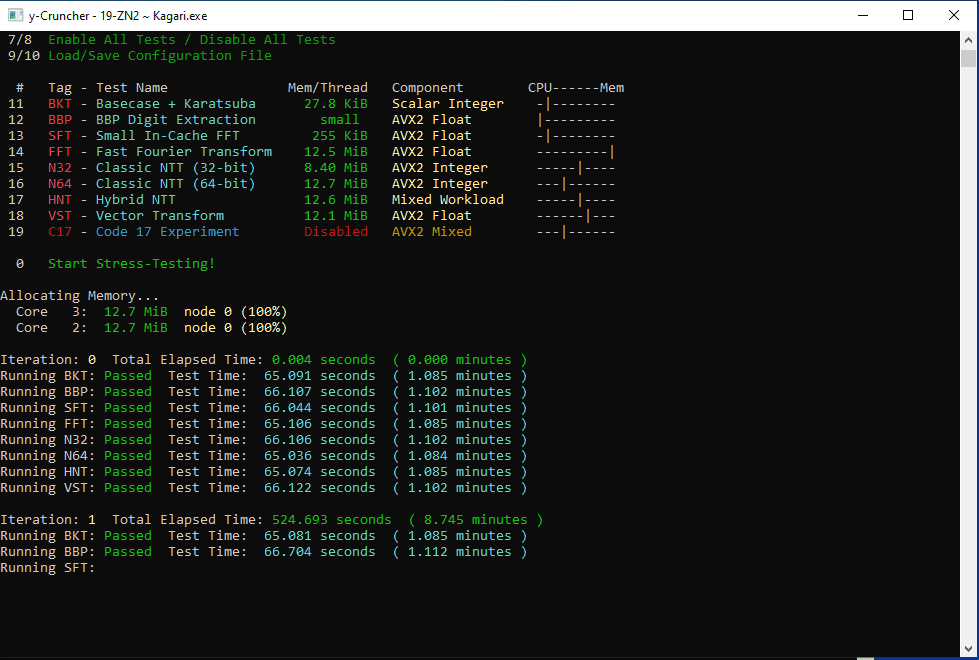Click the '8.40 MiB' memory value
The height and width of the screenshot is (660, 979).
pyautogui.click(x=336, y=167)
